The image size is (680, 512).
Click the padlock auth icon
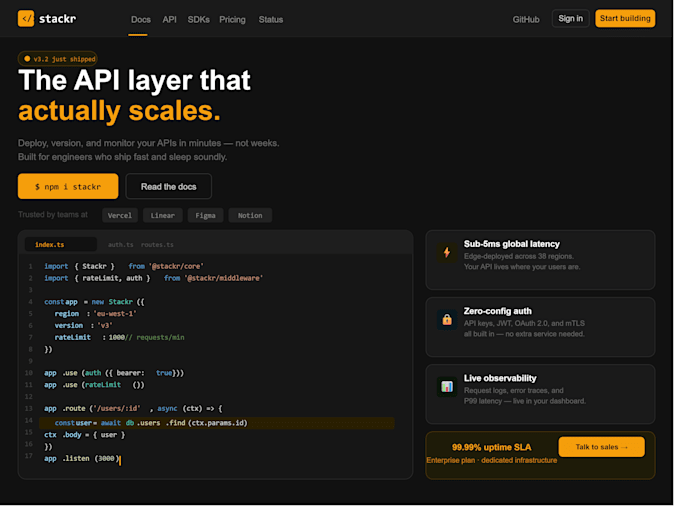447,320
